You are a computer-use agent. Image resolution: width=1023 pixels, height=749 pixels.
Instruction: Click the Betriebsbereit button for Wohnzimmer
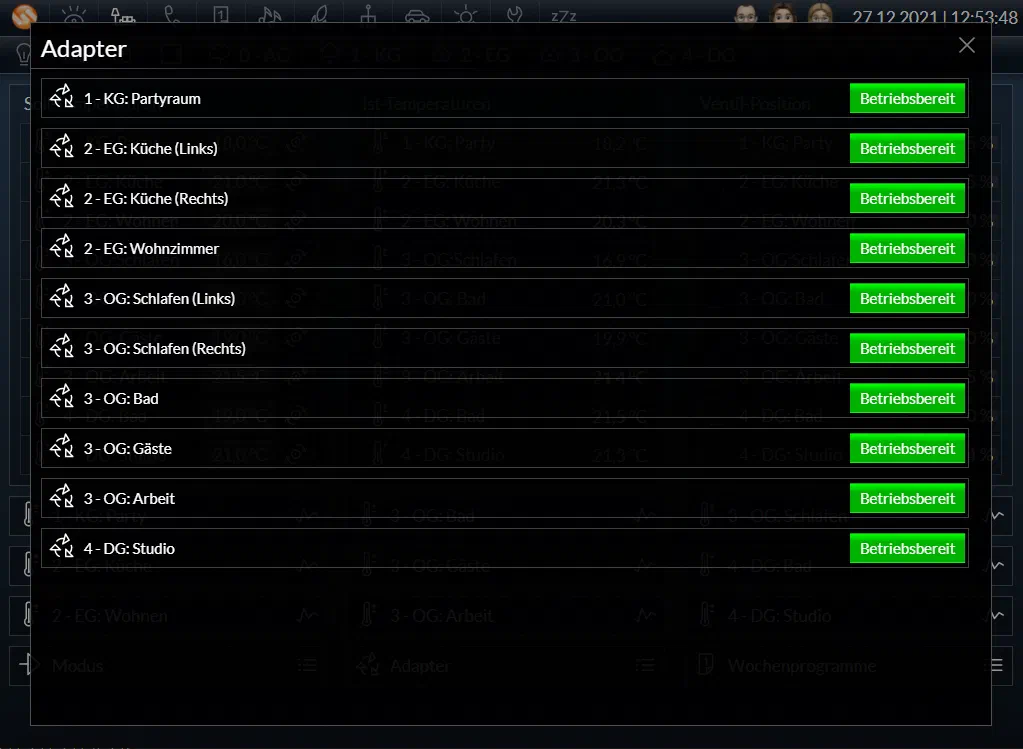(907, 249)
